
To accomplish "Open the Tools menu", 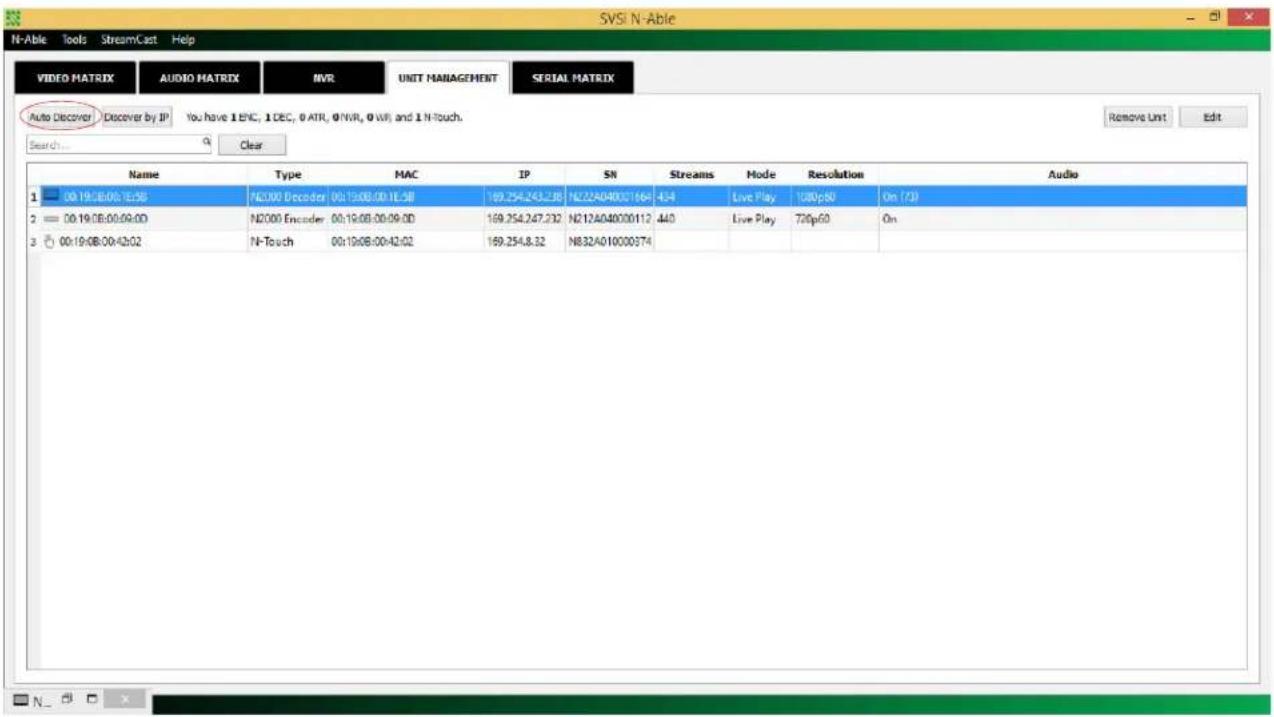I will click(74, 40).
